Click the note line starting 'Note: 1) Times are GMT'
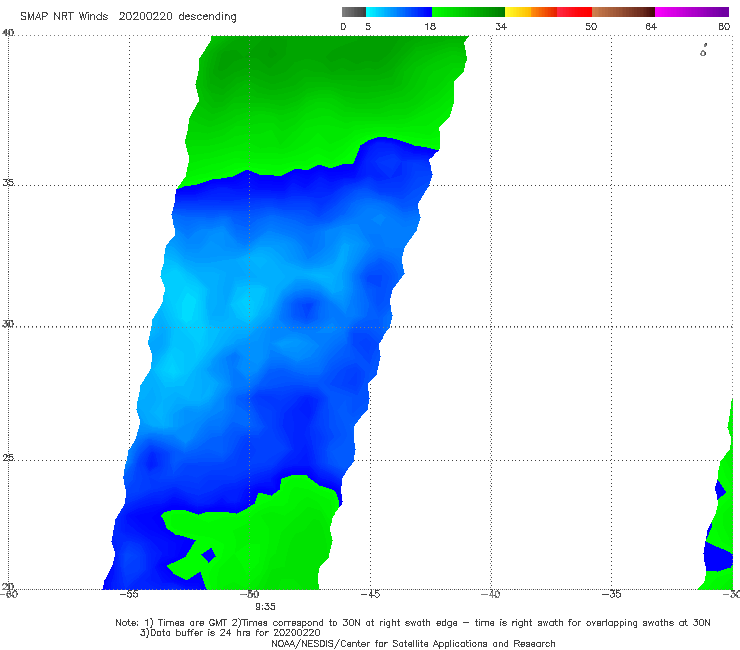Viewport: 740px width, 650px height. (x=412, y=623)
